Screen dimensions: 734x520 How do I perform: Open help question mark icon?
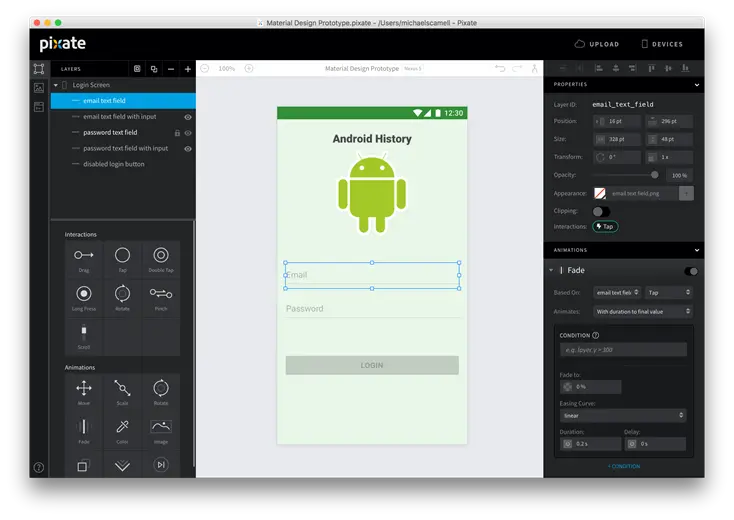click(x=39, y=467)
